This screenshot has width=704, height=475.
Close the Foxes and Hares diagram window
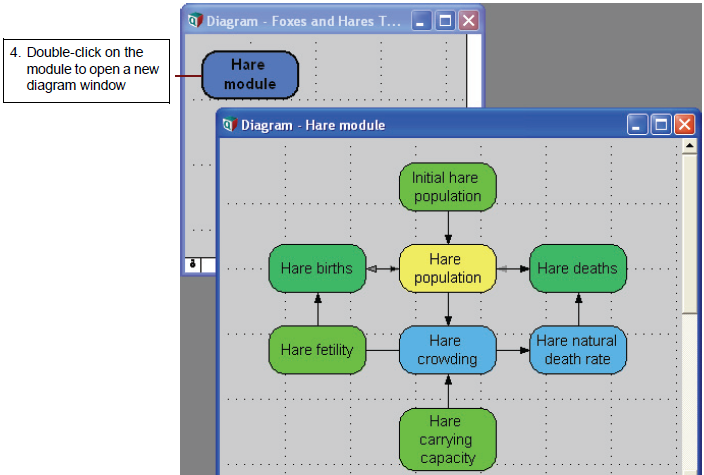pos(468,21)
